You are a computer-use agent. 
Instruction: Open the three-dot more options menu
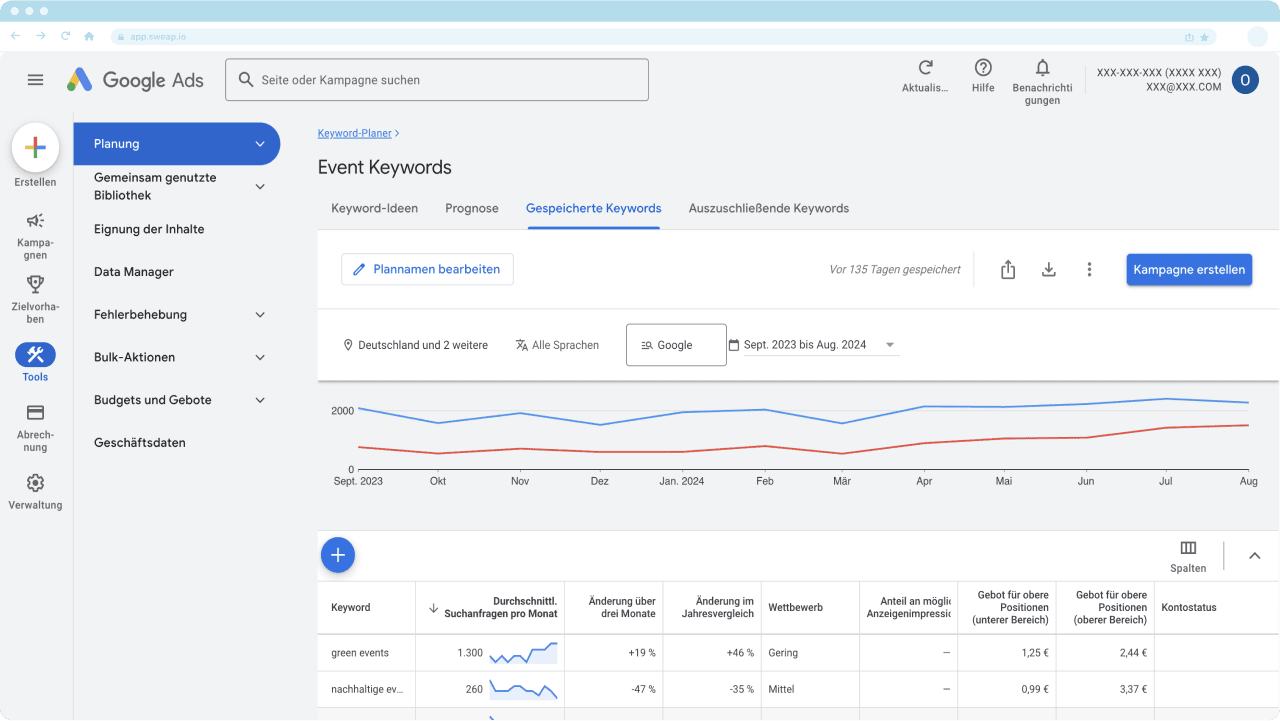[1089, 270]
